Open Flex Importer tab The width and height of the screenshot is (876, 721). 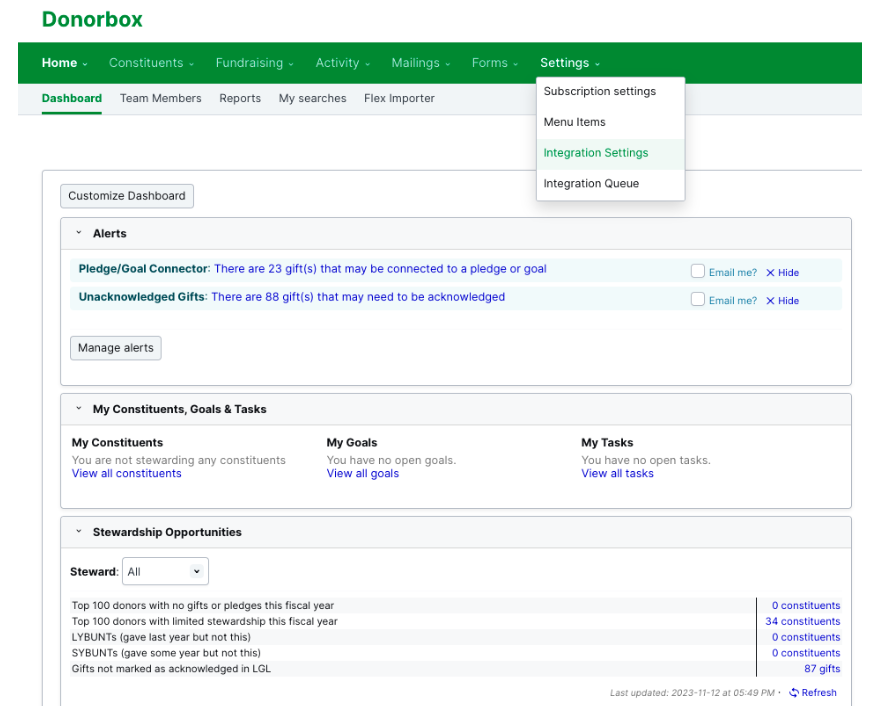click(399, 98)
